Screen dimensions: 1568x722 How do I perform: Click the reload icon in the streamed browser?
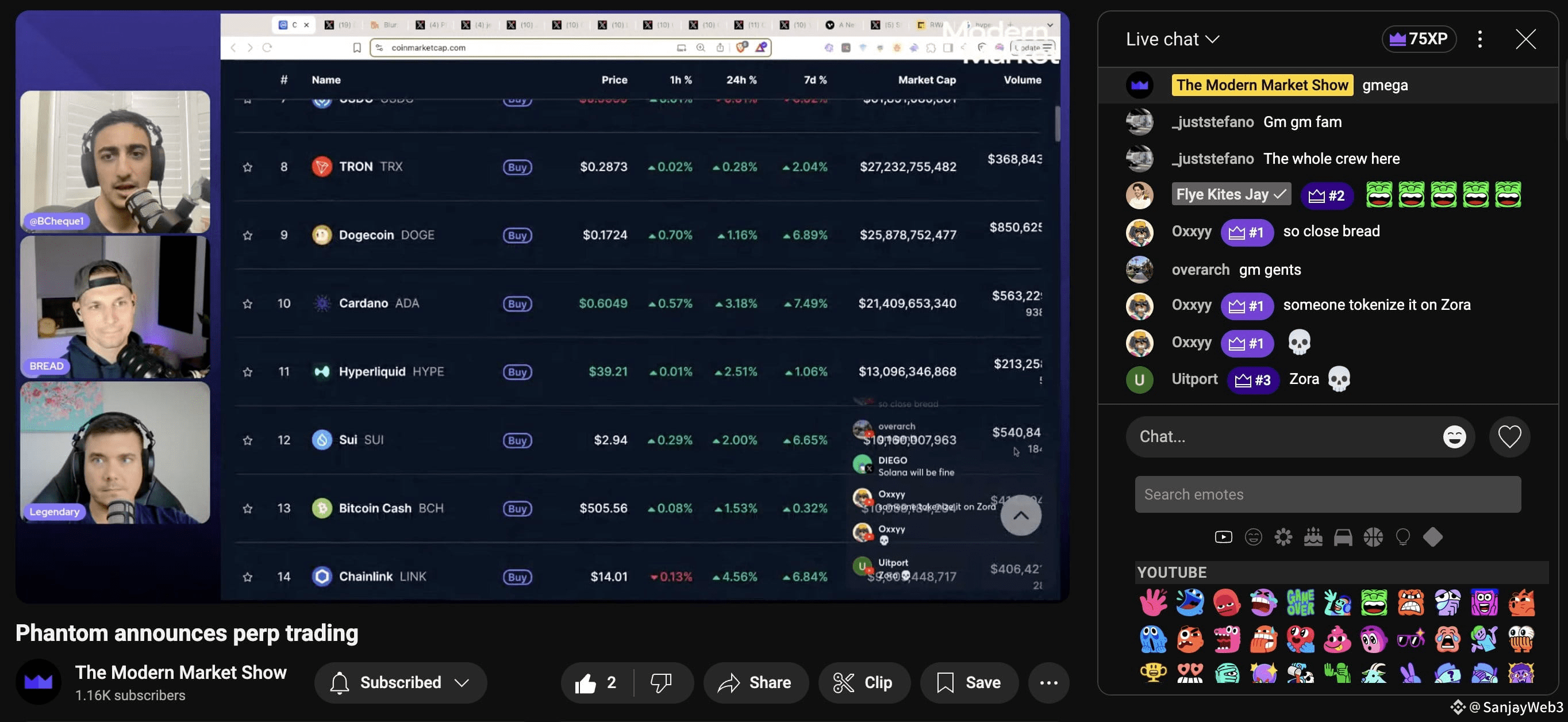point(267,48)
